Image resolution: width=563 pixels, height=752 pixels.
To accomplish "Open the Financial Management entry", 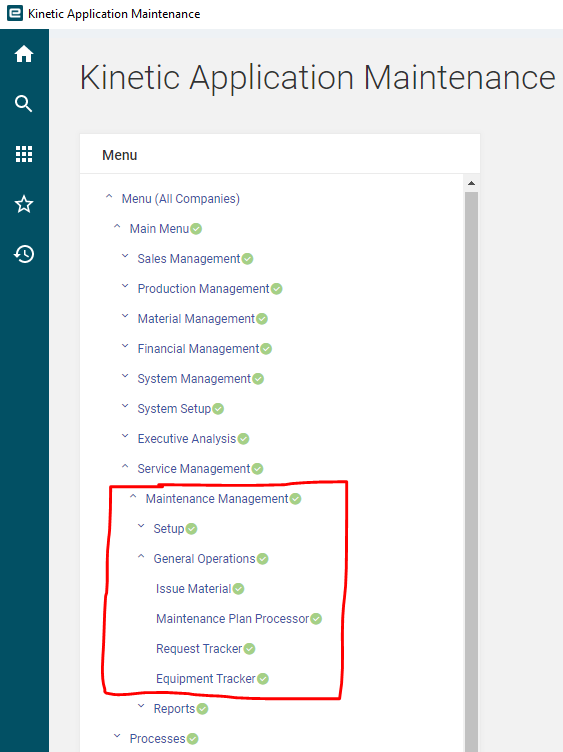I will pos(198,349).
